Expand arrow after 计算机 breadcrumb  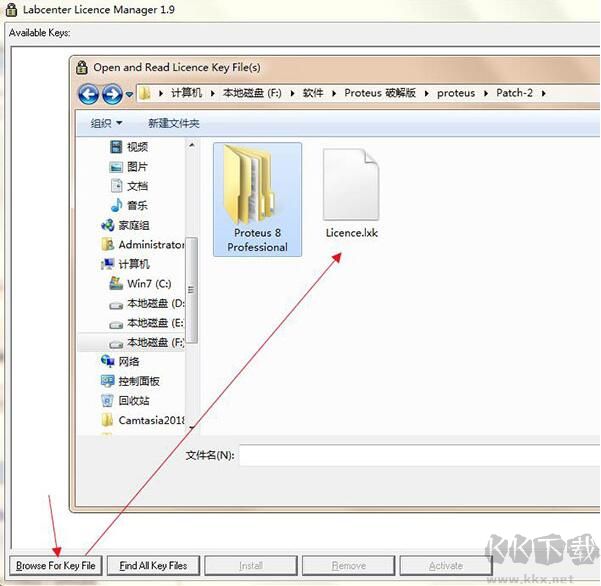[x=213, y=94]
